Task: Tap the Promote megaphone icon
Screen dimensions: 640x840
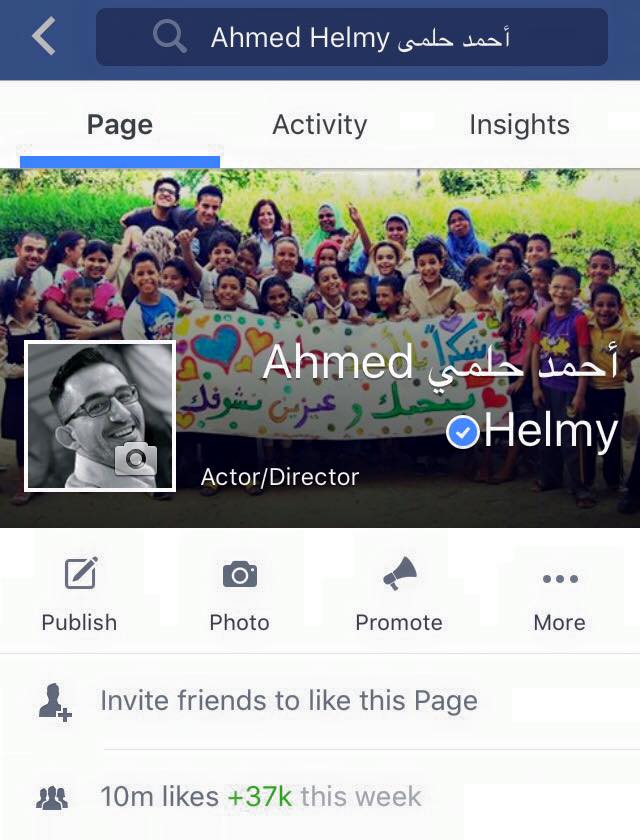Action: (x=400, y=573)
